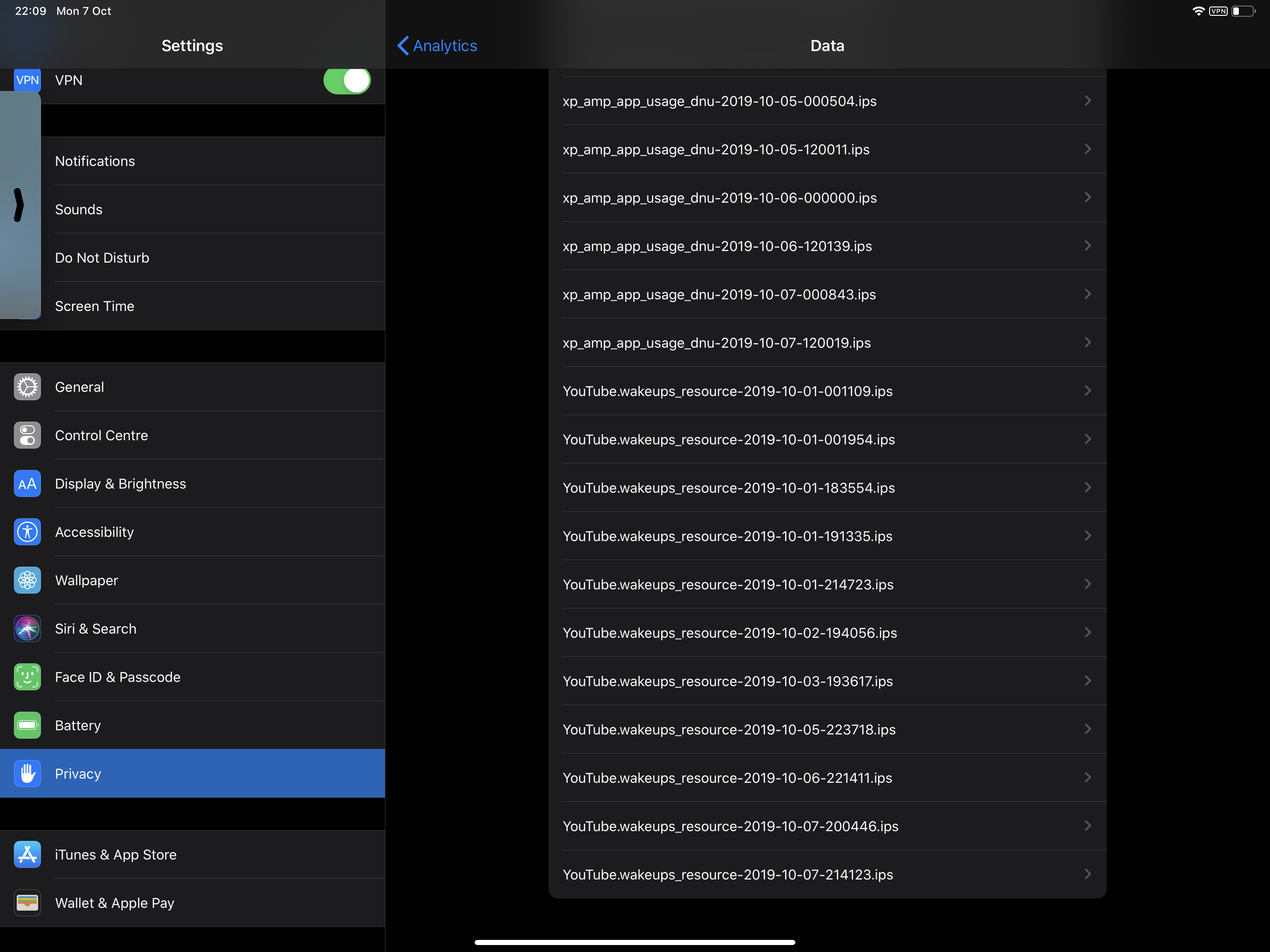This screenshot has width=1270, height=952.
Task: Tap the VPN status bar indicator
Action: (x=1218, y=11)
